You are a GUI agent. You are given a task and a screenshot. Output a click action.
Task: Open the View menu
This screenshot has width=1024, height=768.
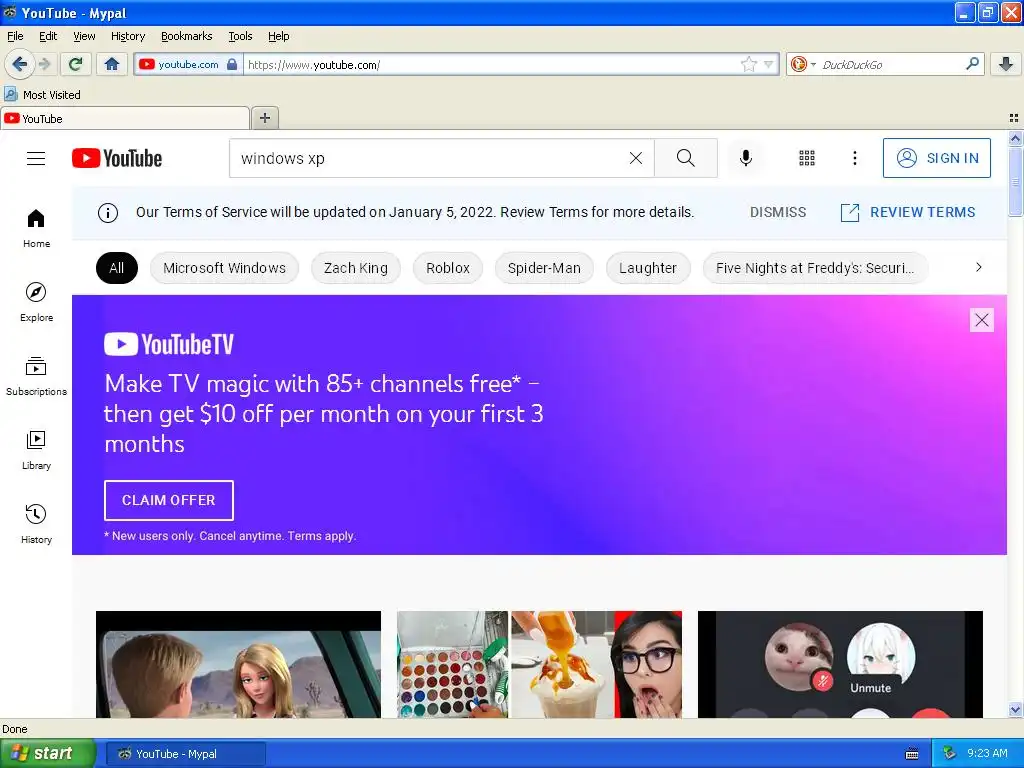pyautogui.click(x=84, y=36)
